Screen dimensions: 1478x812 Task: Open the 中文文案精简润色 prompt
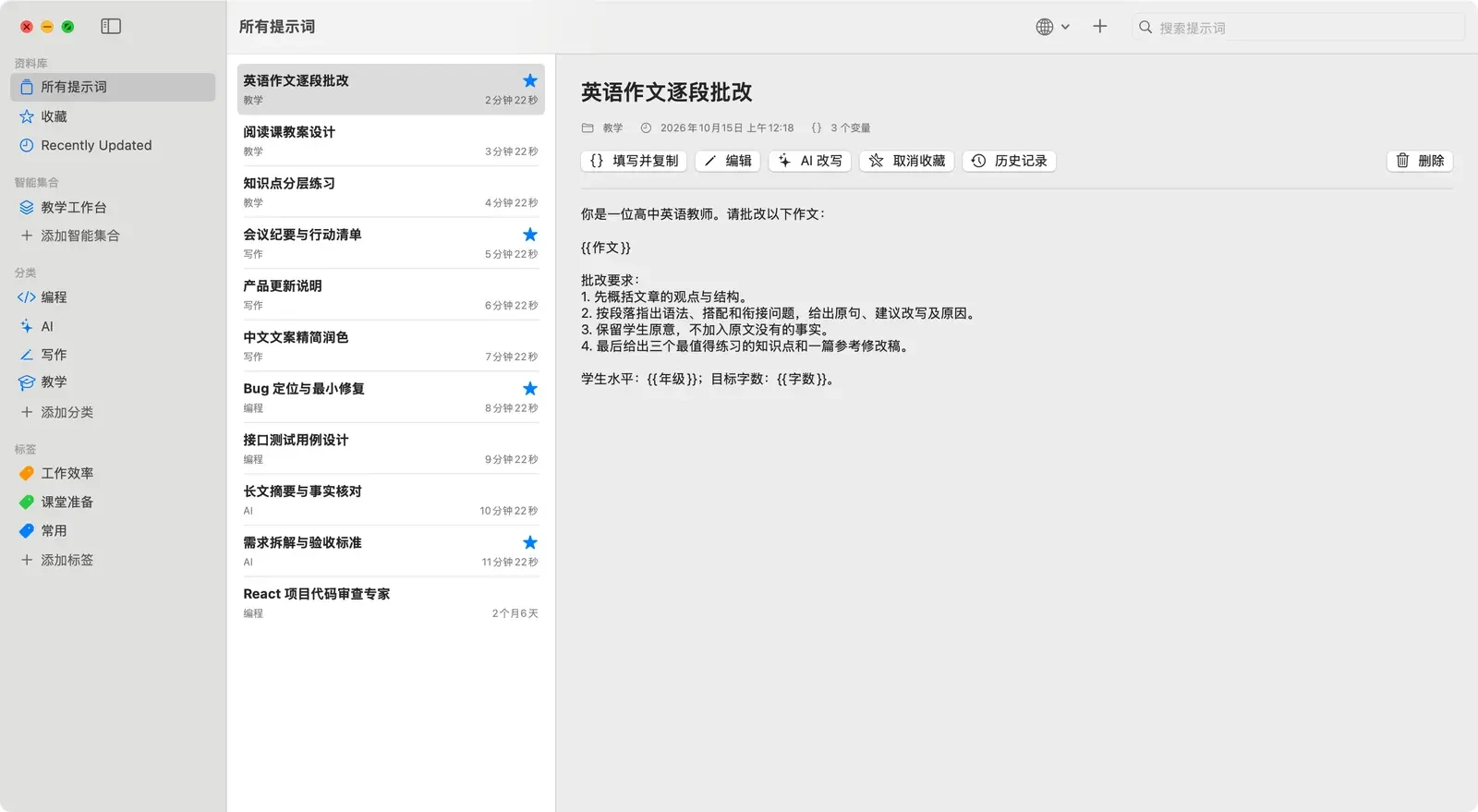click(x=391, y=346)
